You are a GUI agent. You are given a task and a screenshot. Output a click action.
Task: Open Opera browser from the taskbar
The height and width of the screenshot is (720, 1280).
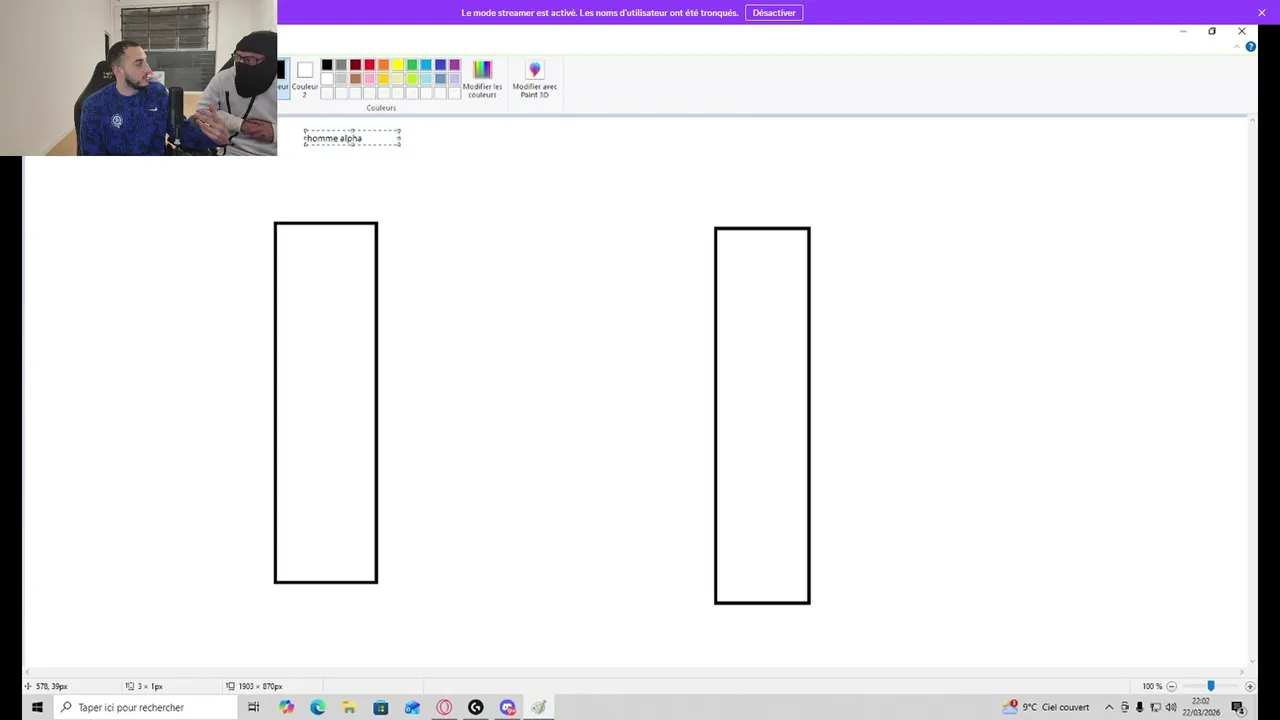pyautogui.click(x=444, y=707)
